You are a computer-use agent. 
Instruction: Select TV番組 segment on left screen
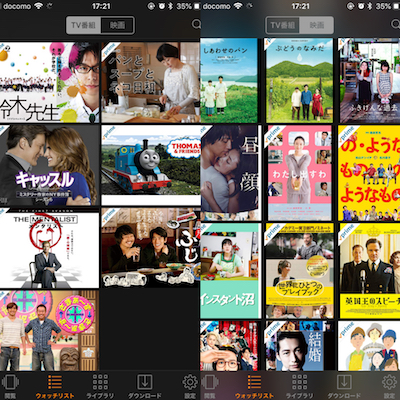click(83, 25)
